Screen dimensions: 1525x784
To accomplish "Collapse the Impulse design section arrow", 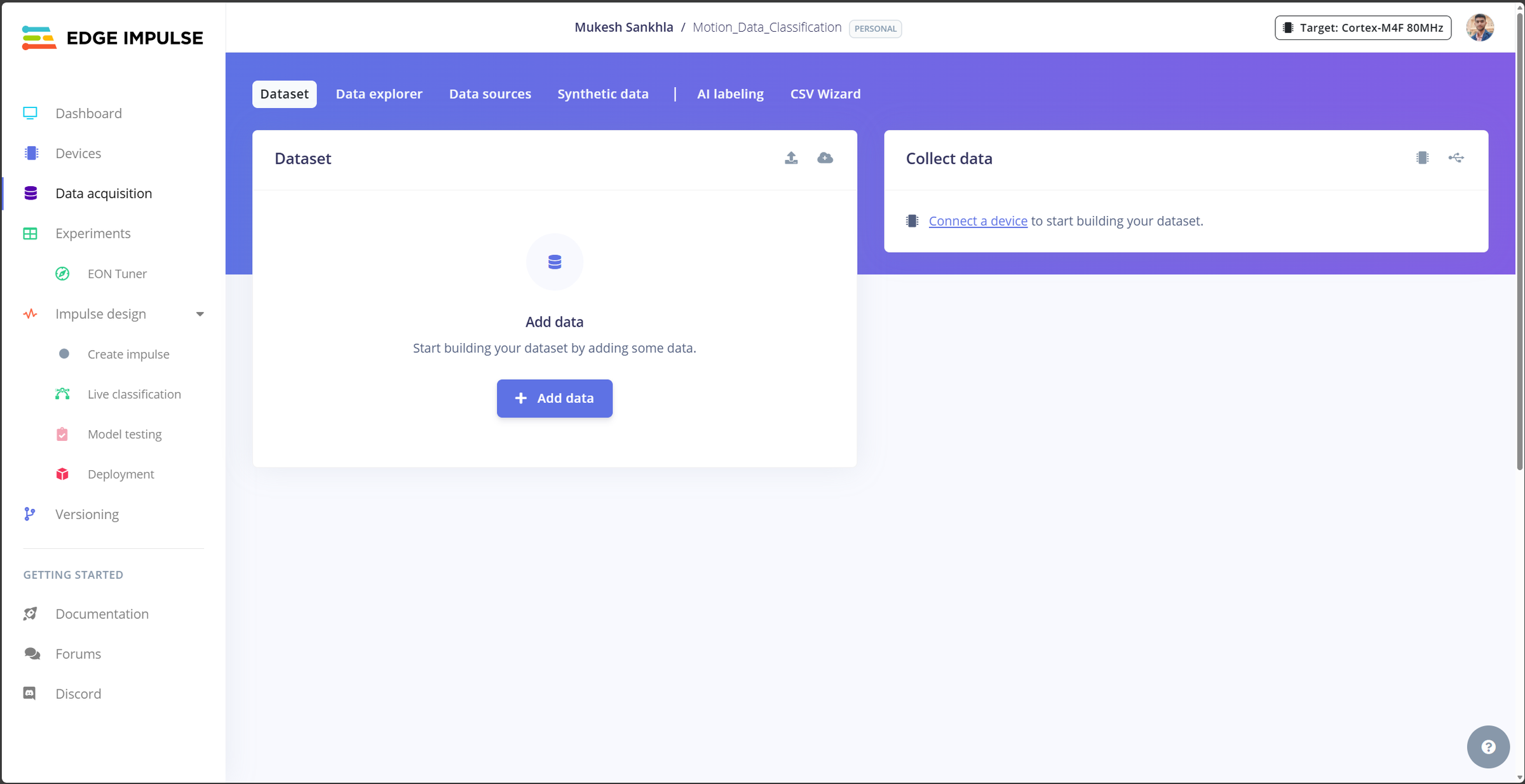I will (200, 314).
